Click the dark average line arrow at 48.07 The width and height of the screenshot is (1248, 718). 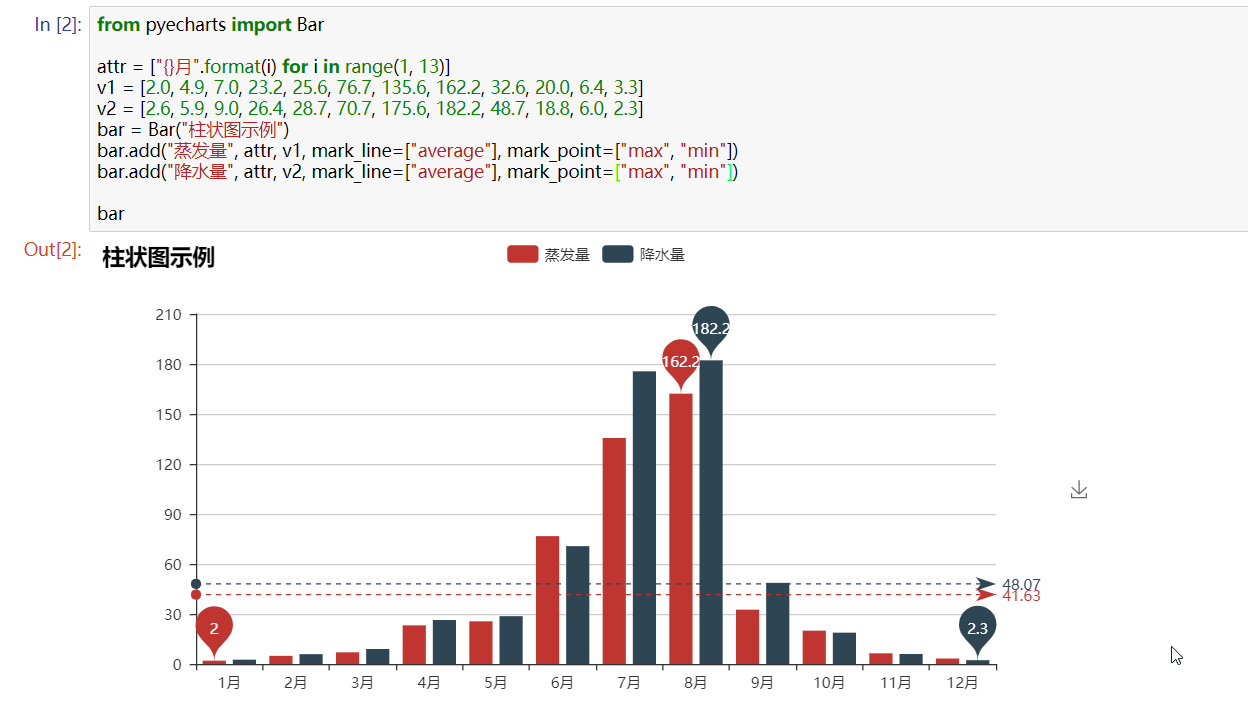point(986,584)
